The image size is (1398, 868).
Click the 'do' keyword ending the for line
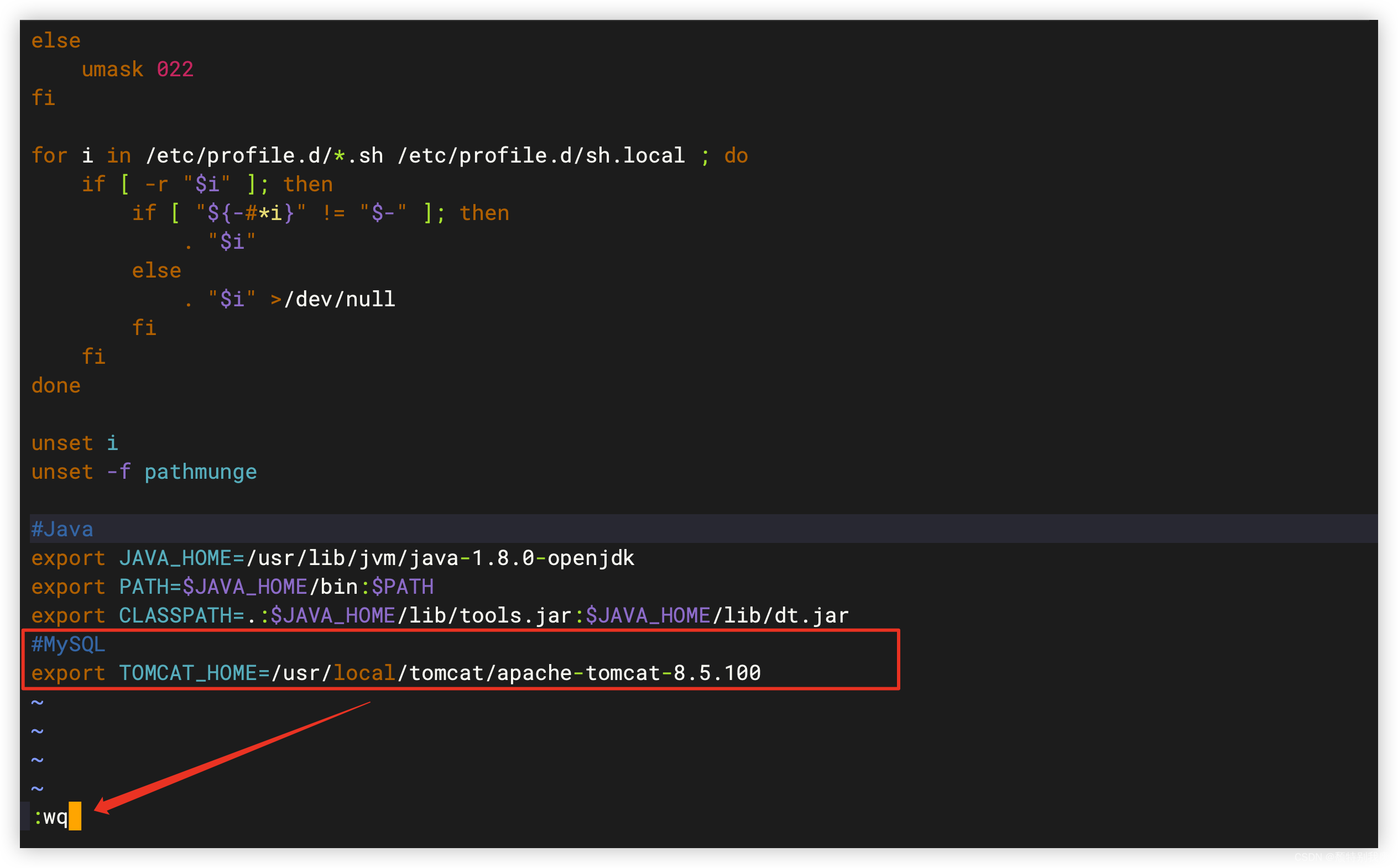click(736, 155)
